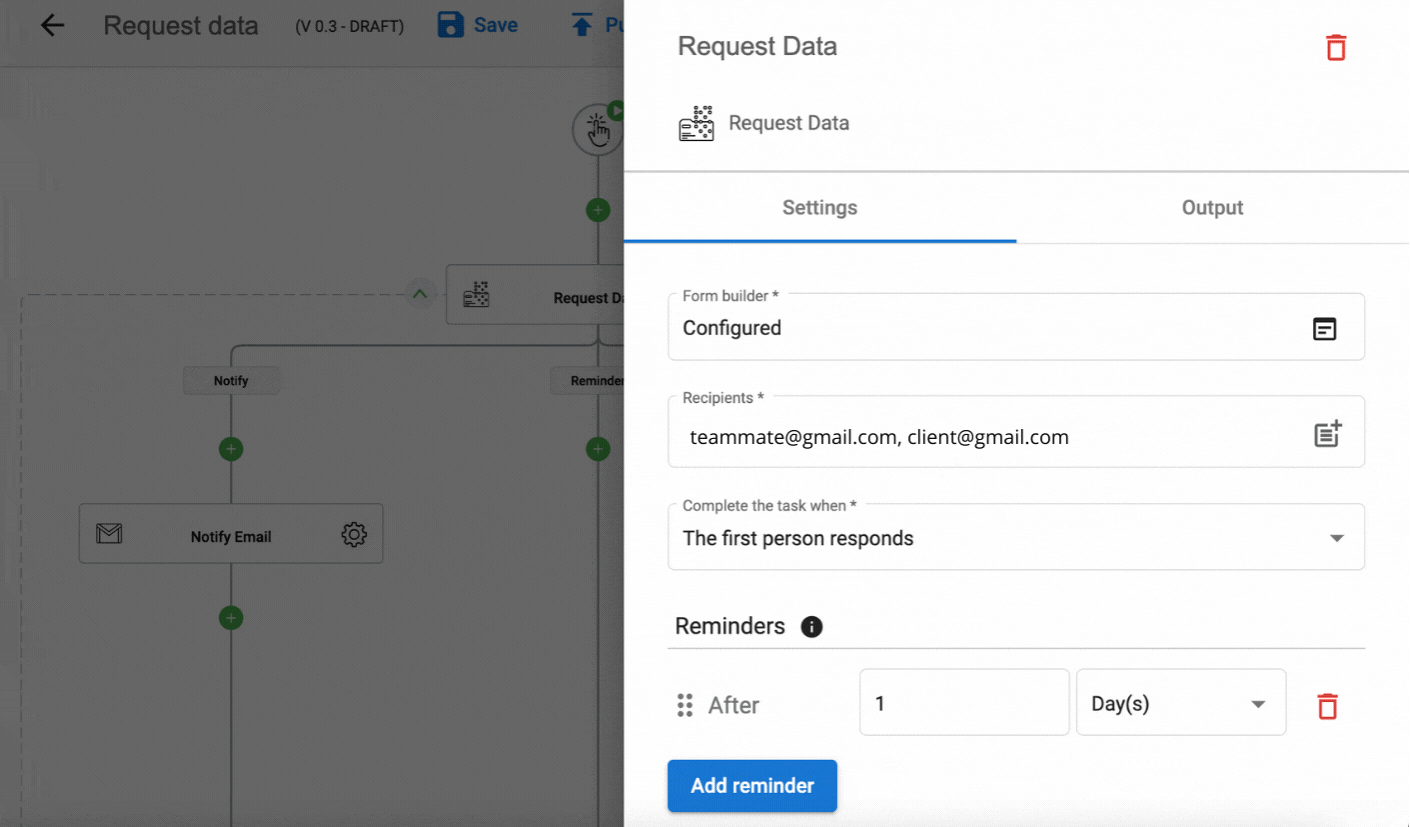Click the reminder number field showing 1
The width and height of the screenshot is (1410, 827).
(964, 703)
